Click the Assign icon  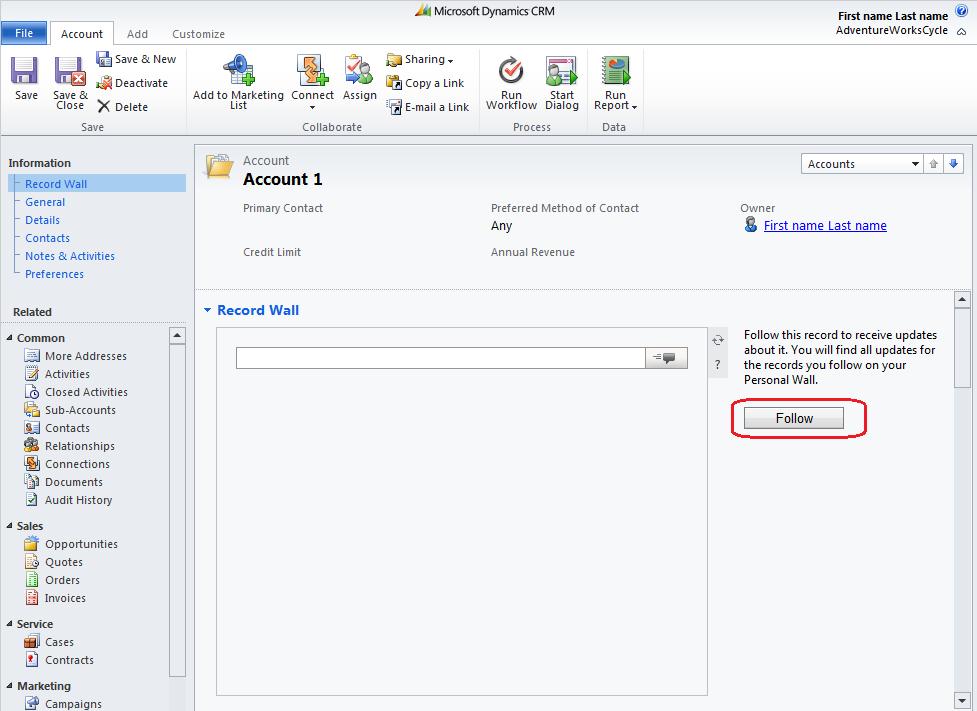(x=359, y=71)
